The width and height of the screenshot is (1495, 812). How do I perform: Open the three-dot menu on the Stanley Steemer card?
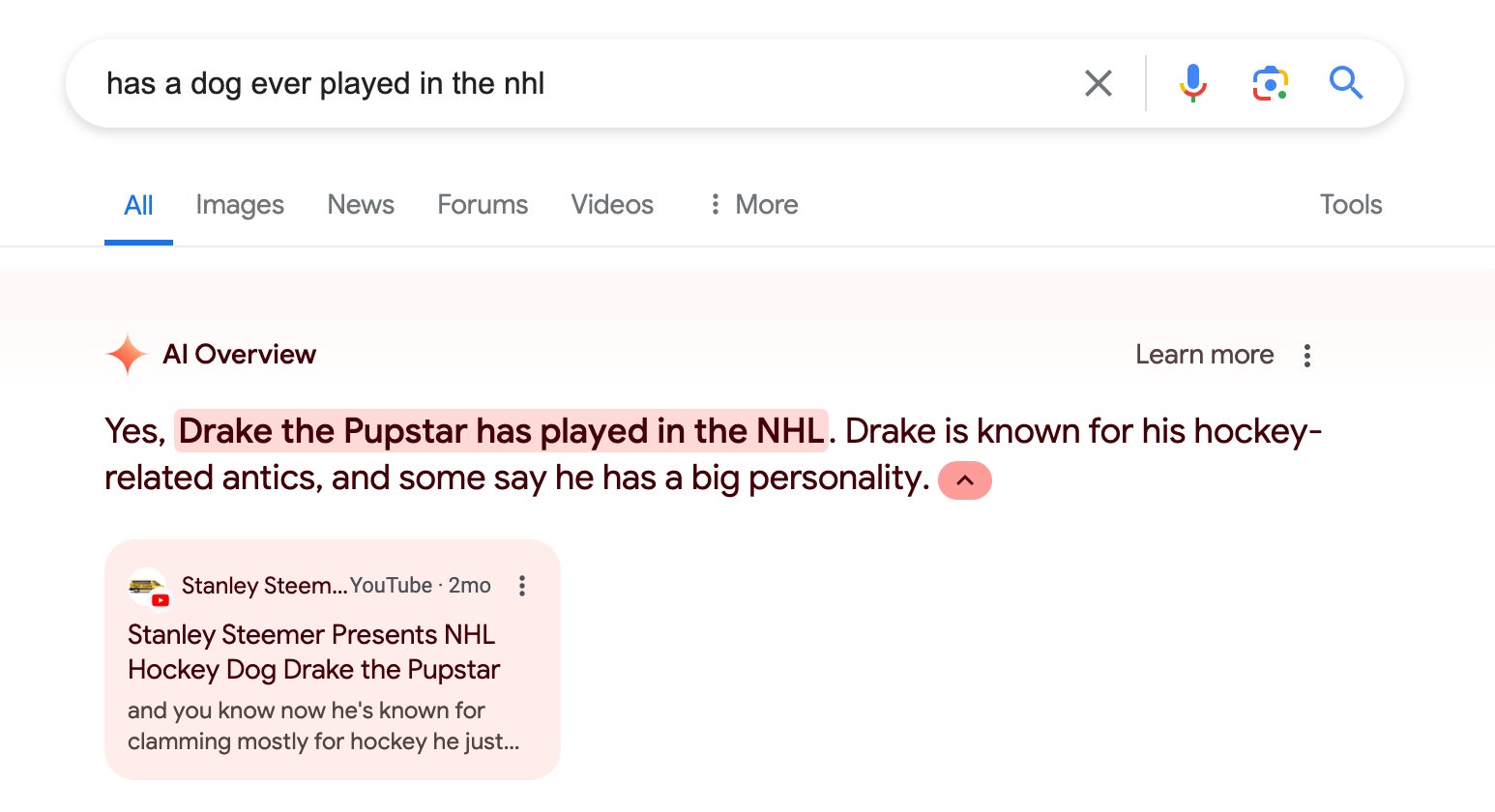click(x=522, y=585)
